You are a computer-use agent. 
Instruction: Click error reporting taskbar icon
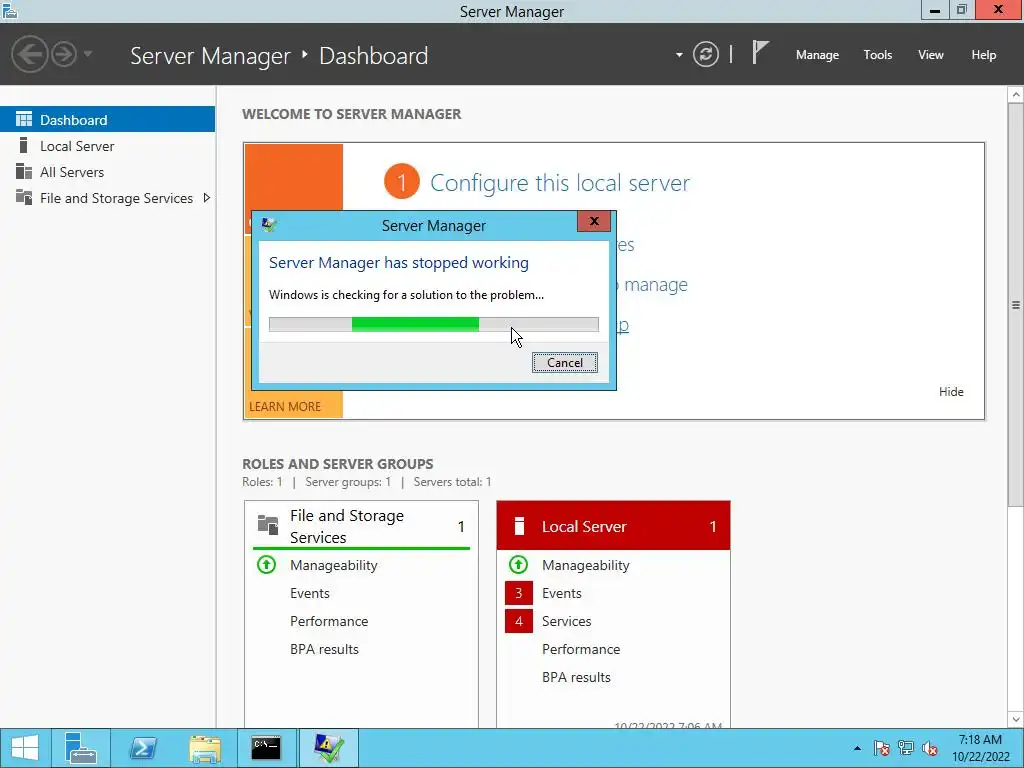(x=328, y=748)
